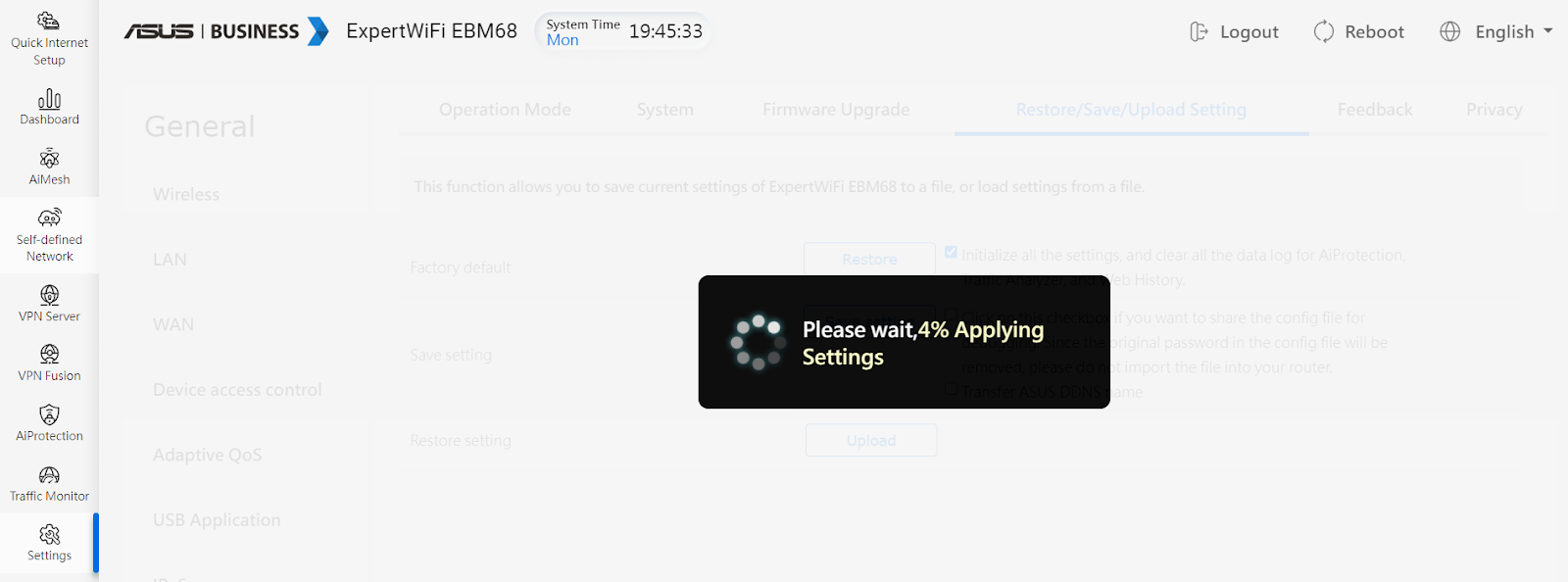Viewport: 1568px width, 582px height.
Task: Open the Wireless settings menu item
Action: point(186,194)
